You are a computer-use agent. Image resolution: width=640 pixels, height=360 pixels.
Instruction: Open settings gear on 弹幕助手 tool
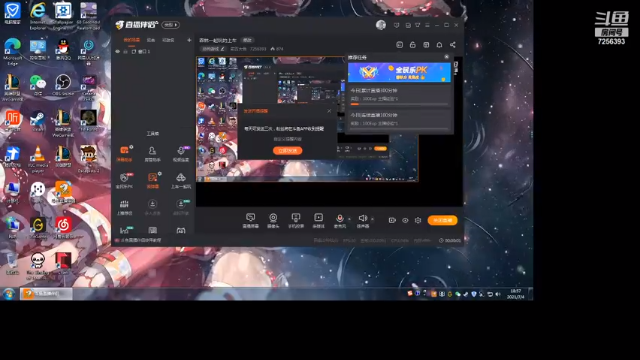[131, 147]
